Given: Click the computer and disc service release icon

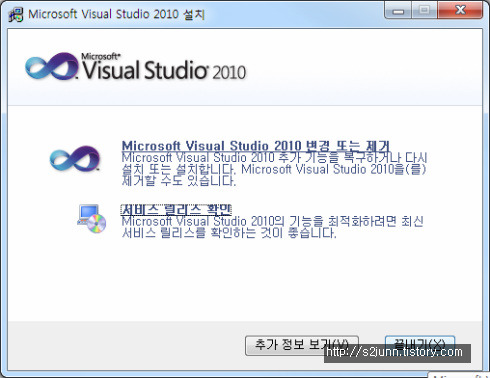Looking at the screenshot, I should click(92, 219).
